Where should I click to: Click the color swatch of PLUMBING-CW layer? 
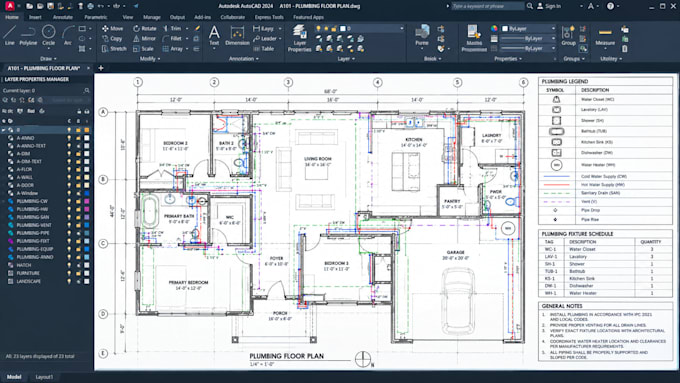coord(87,201)
